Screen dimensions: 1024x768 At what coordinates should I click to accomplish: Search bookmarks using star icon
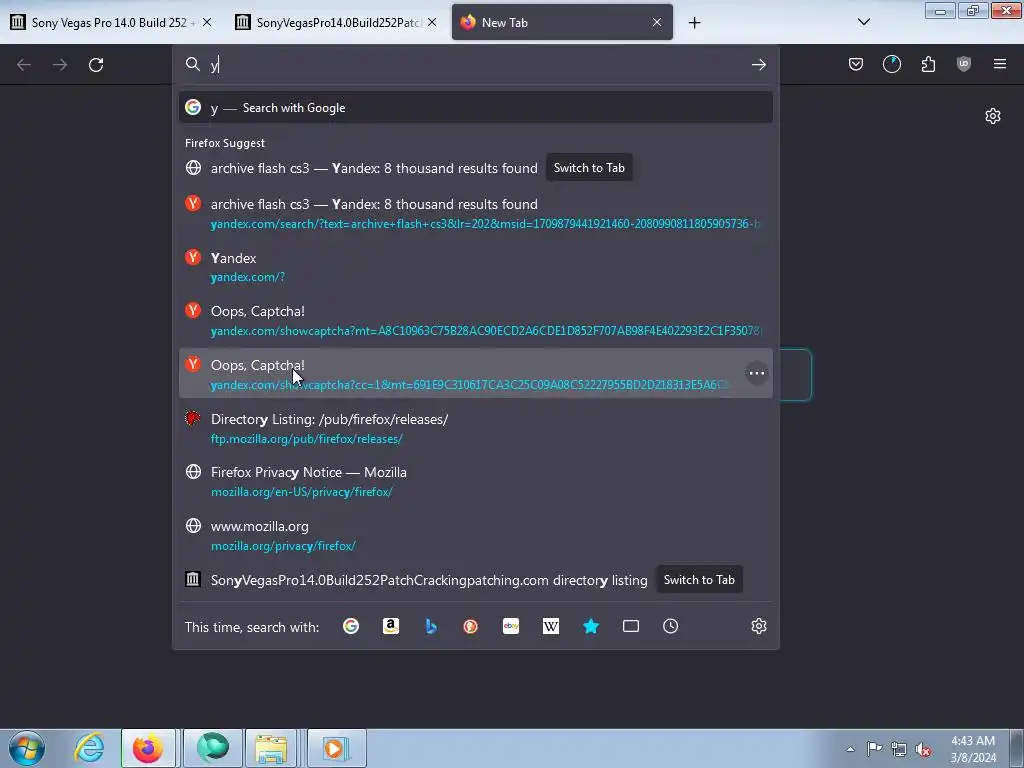pos(590,626)
